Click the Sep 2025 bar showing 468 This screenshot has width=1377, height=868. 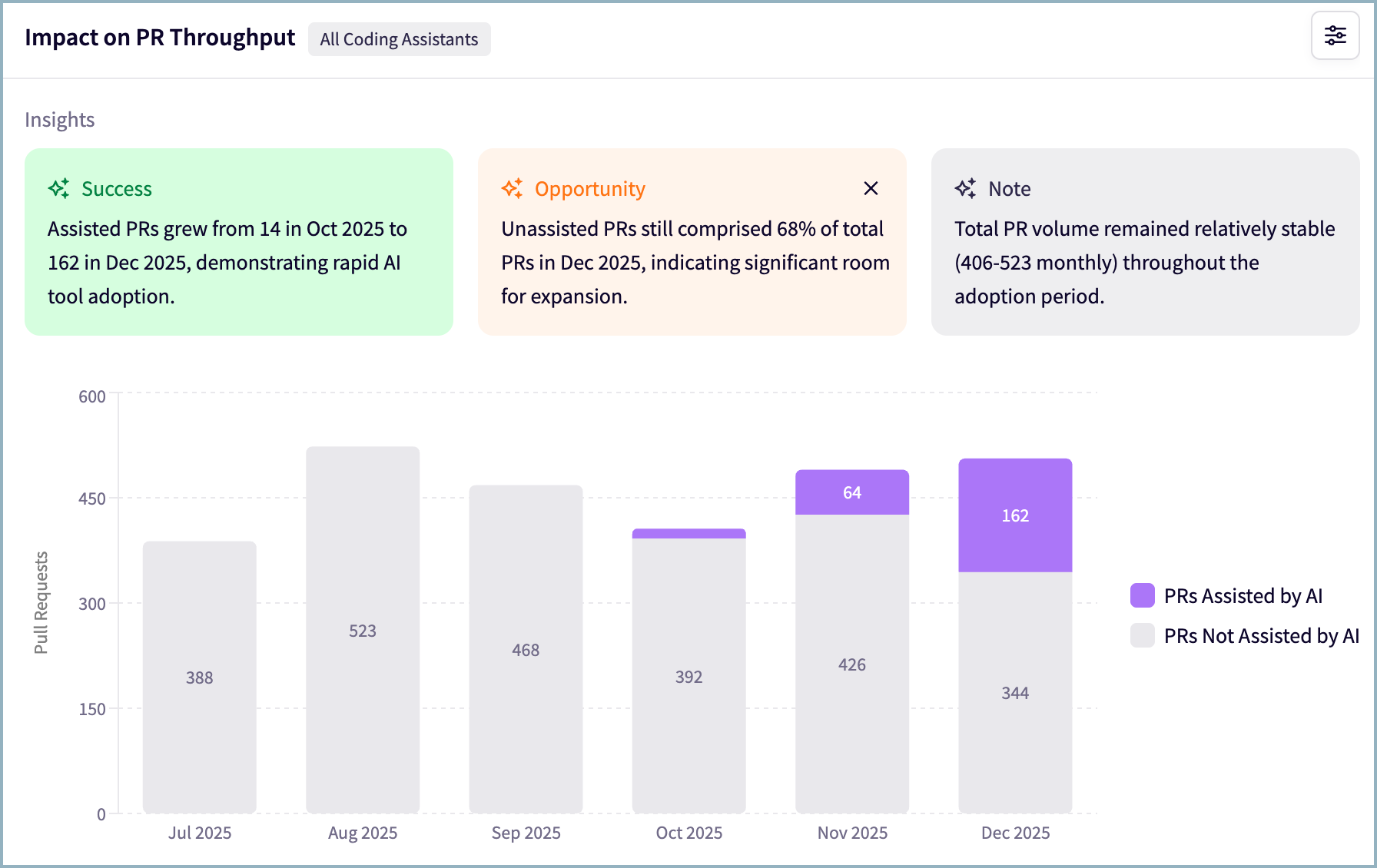click(526, 649)
